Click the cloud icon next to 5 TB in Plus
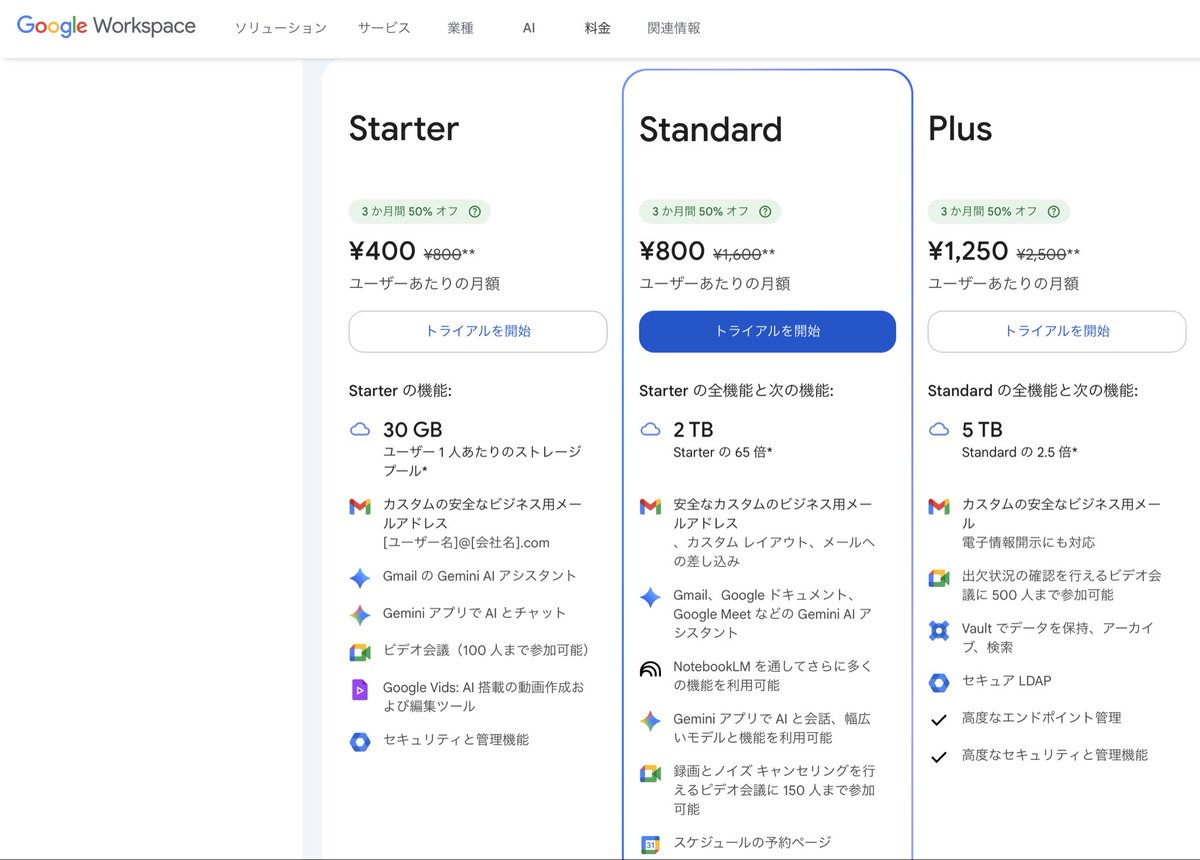This screenshot has width=1200, height=860. pyautogui.click(x=938, y=427)
